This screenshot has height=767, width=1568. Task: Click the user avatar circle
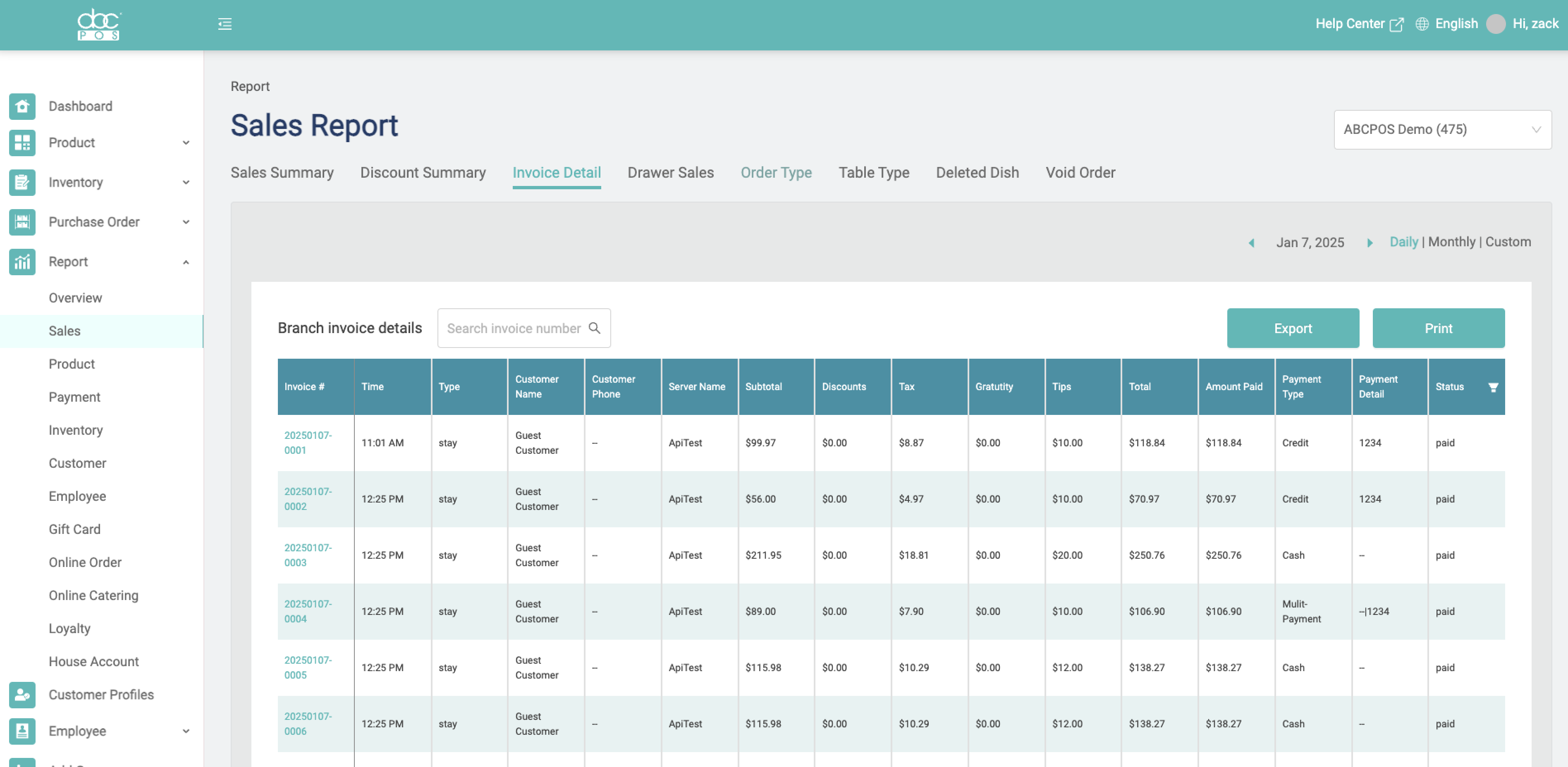(1496, 24)
